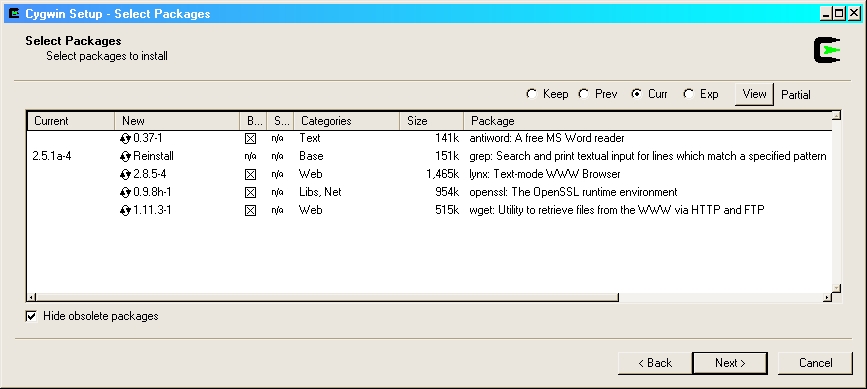Viewport: 867px width, 389px height.
Task: Click the 515k size value
Action: [447, 211]
